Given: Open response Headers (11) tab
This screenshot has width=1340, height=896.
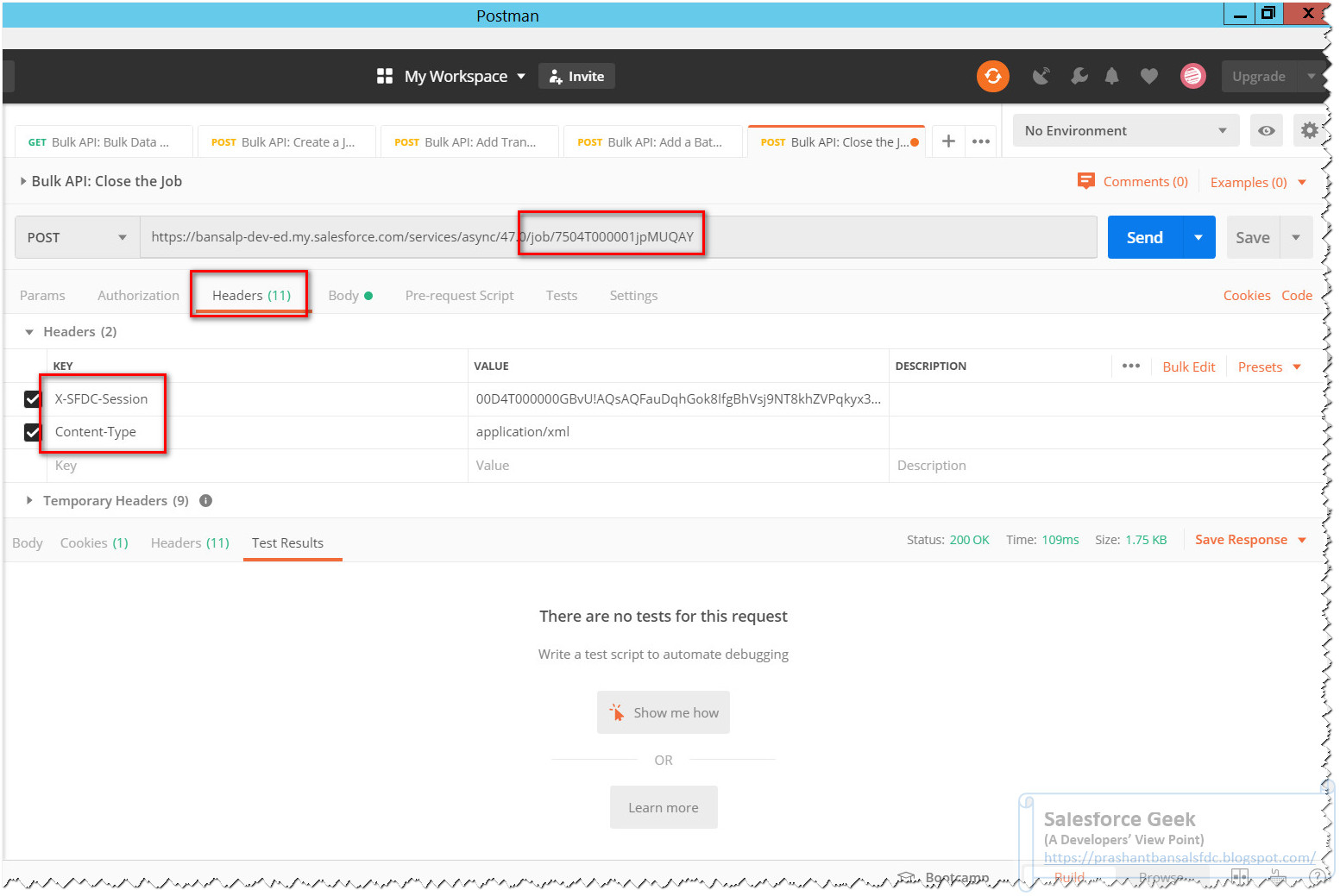Looking at the screenshot, I should pyautogui.click(x=190, y=542).
